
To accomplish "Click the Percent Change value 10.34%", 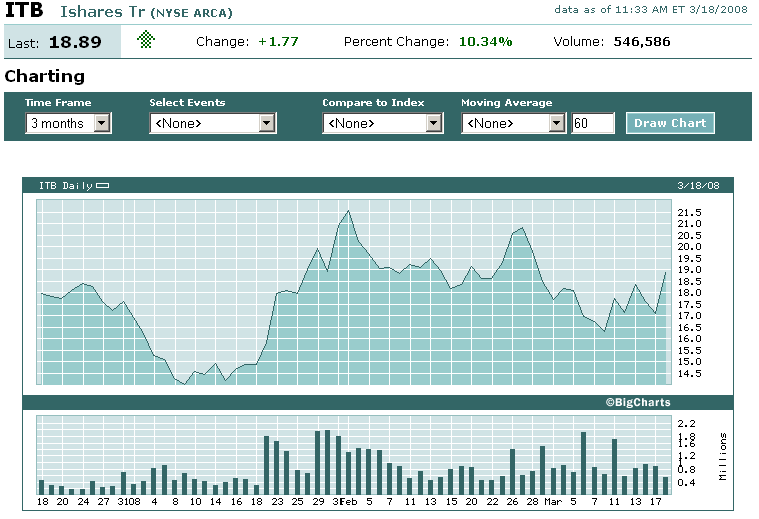I will [485, 42].
